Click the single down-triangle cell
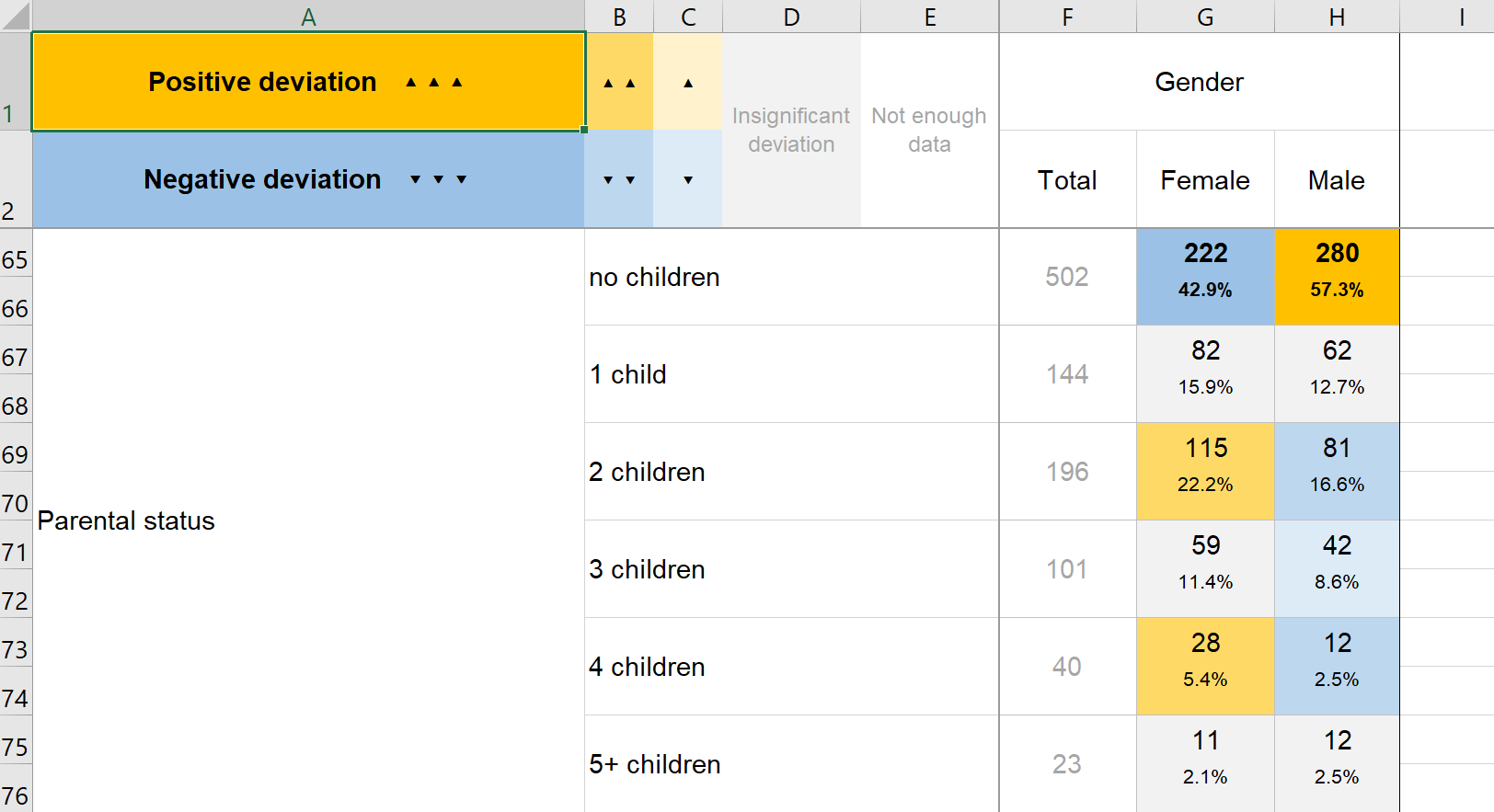This screenshot has width=1494, height=812. click(688, 179)
